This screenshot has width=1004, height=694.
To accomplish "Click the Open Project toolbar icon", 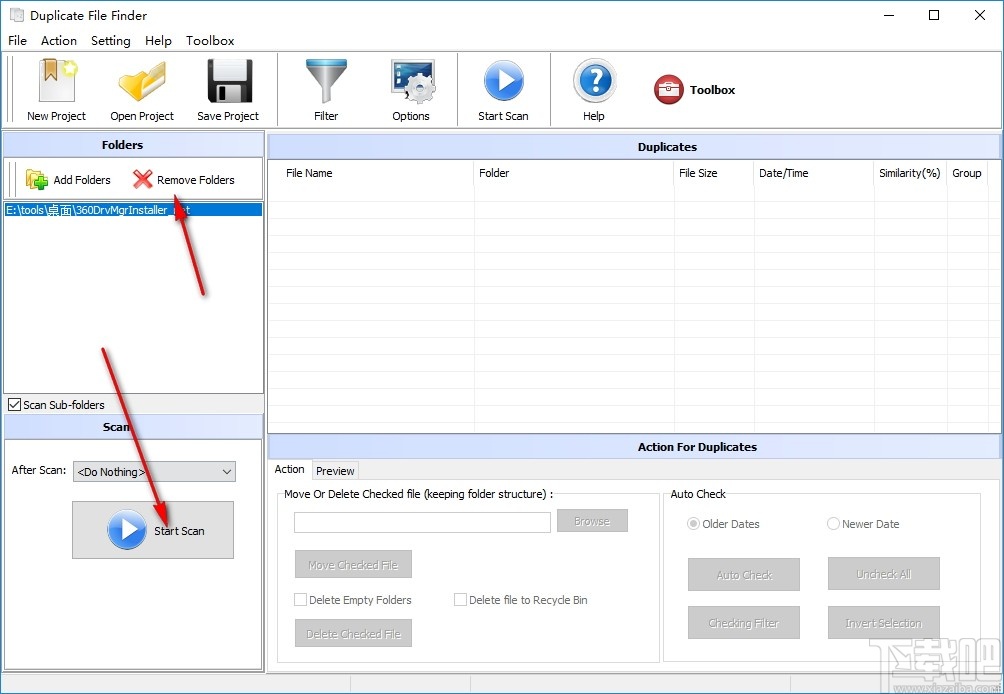I will click(141, 89).
